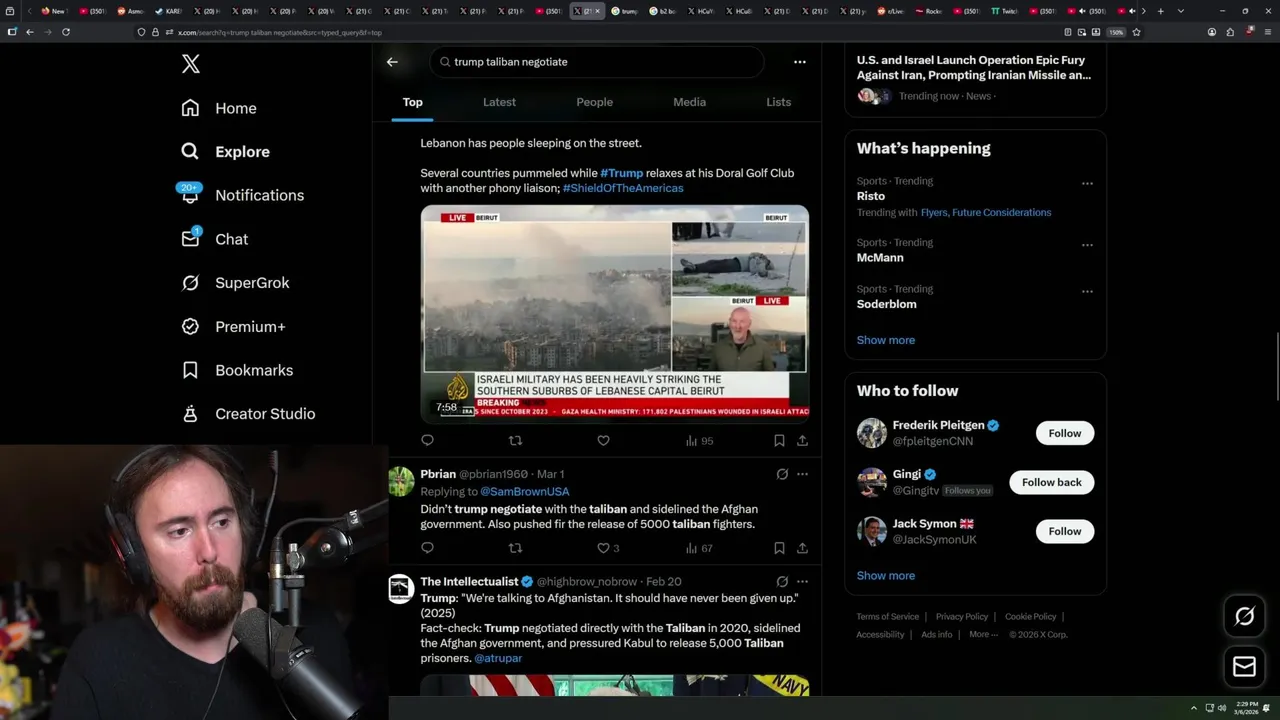
Task: Click back arrow beside search box
Action: pos(392,62)
